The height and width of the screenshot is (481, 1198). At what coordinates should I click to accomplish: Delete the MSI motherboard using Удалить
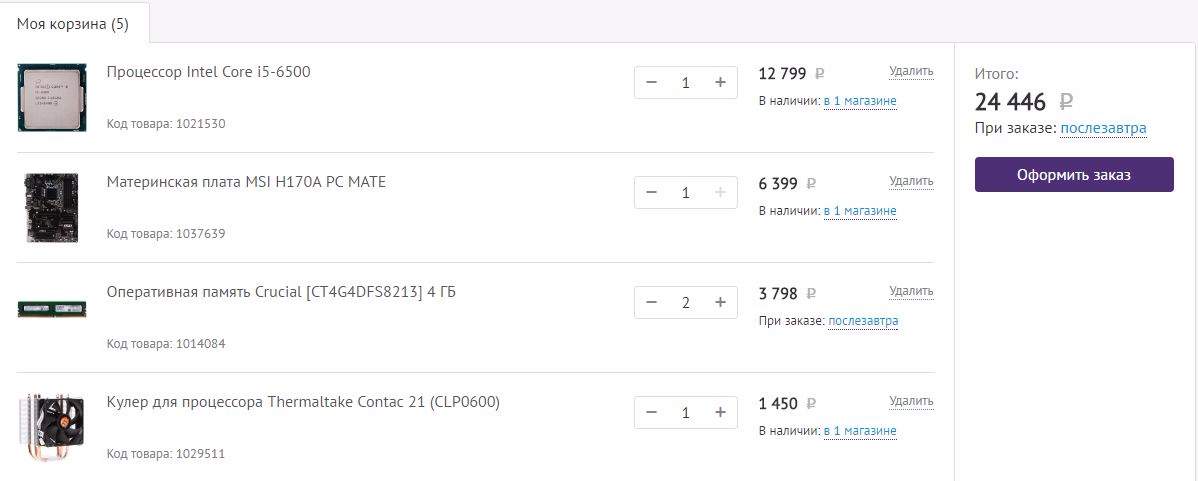tap(911, 181)
